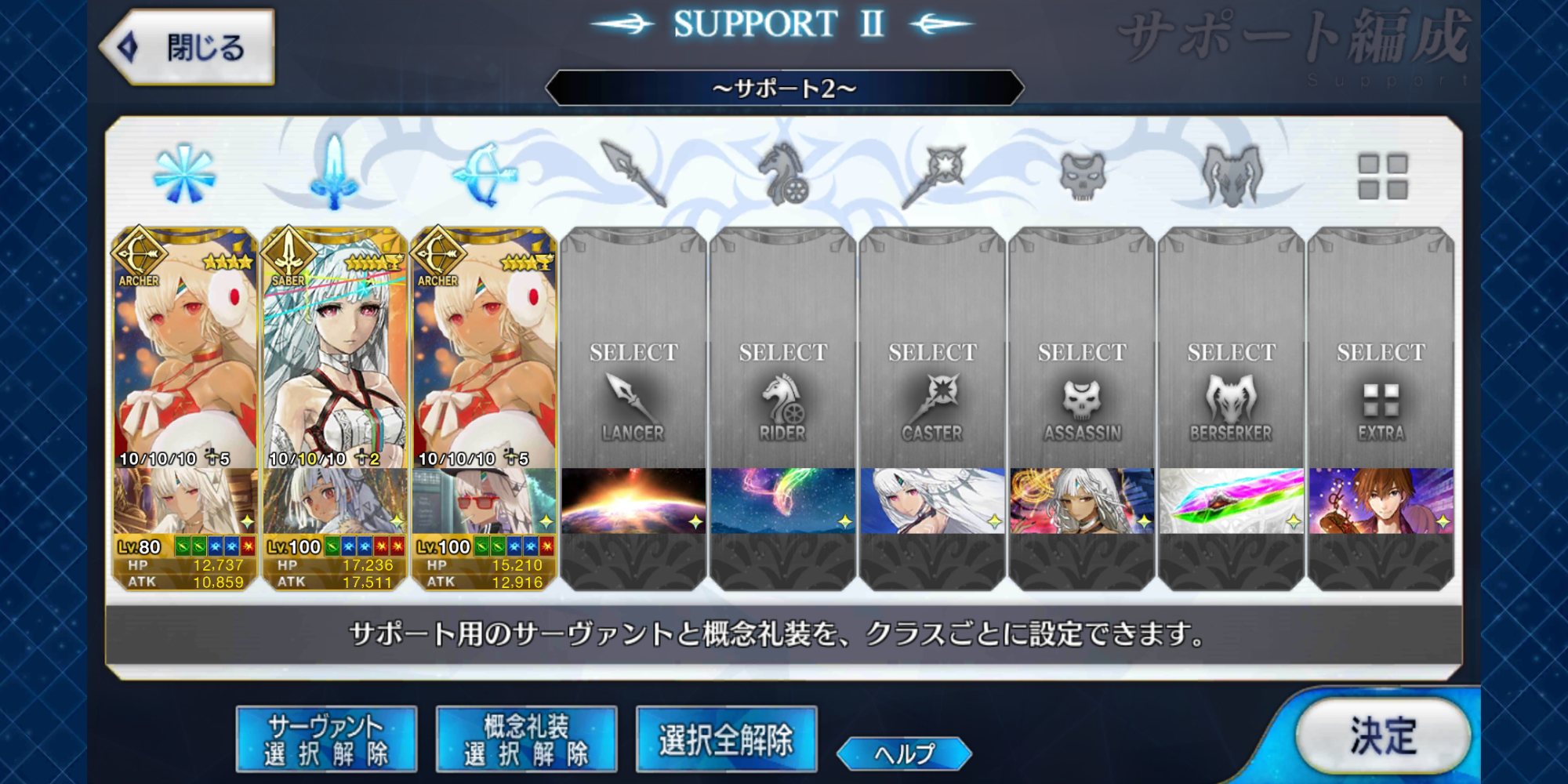This screenshot has width=1568, height=784.
Task: Select the Caster class staff icon
Action: [932, 174]
